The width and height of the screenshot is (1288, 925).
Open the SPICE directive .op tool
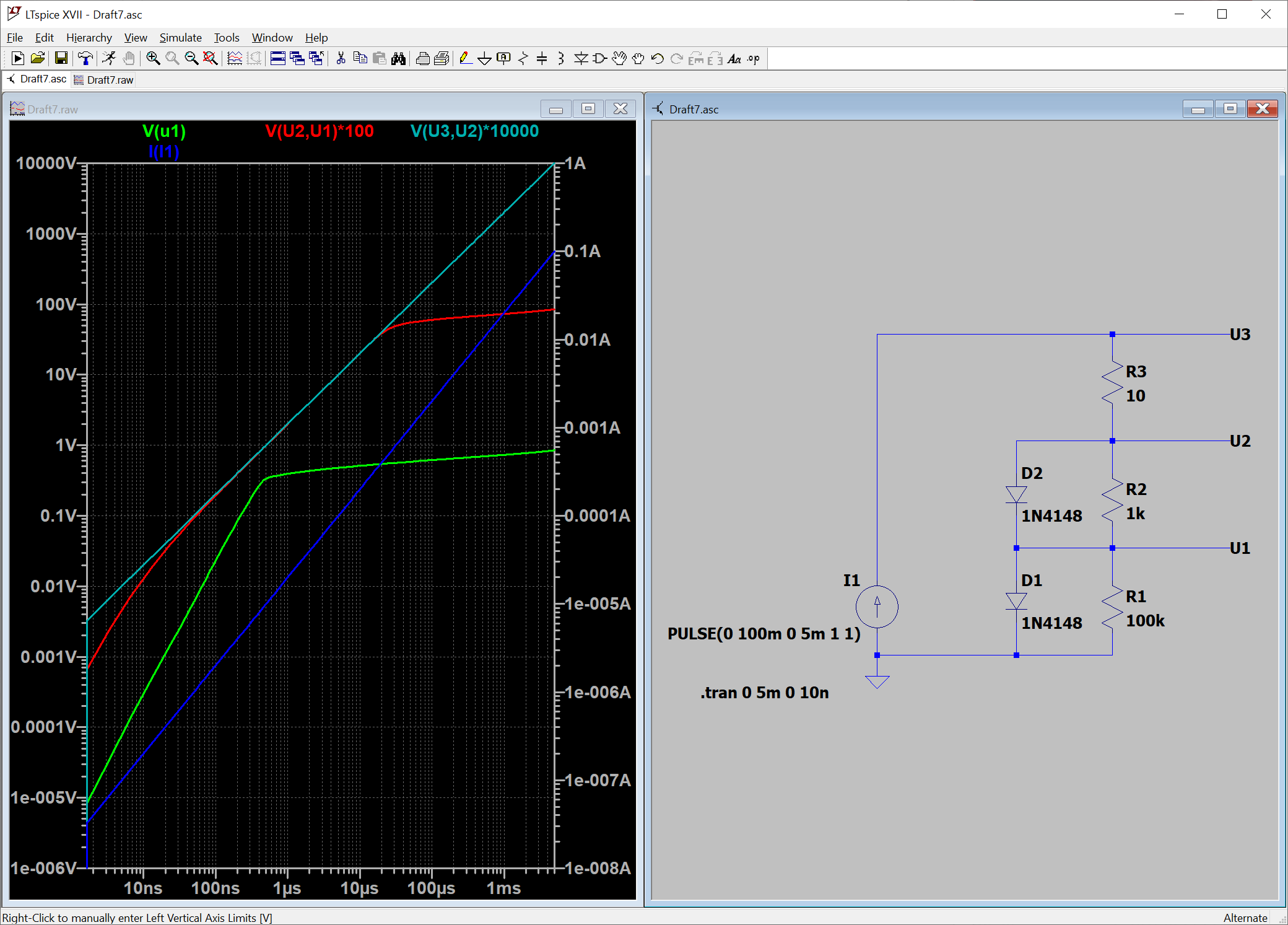tap(754, 58)
